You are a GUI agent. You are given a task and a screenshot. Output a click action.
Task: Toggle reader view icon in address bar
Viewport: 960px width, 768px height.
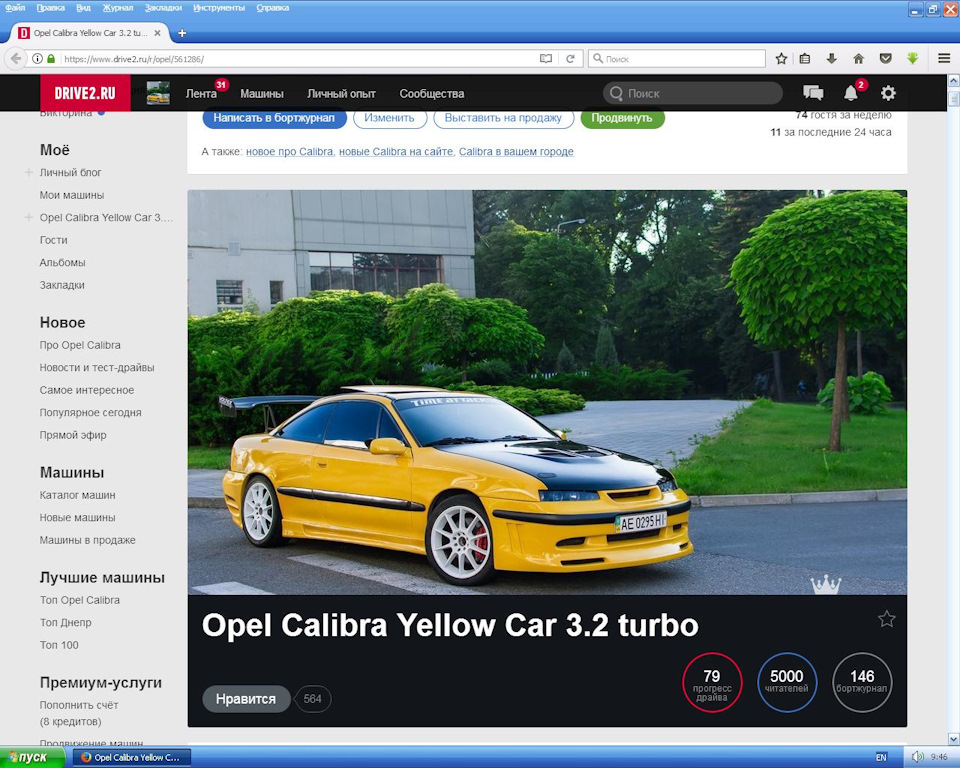pos(546,59)
